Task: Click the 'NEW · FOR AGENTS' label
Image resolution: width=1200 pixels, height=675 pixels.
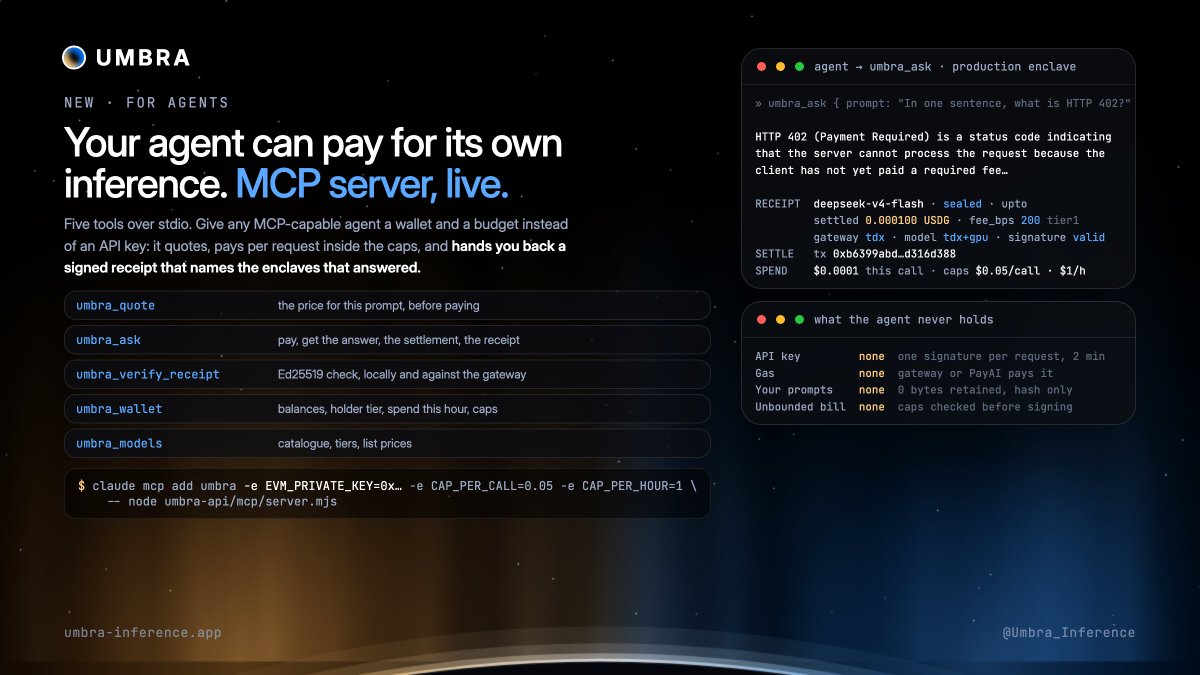Action: (x=146, y=103)
